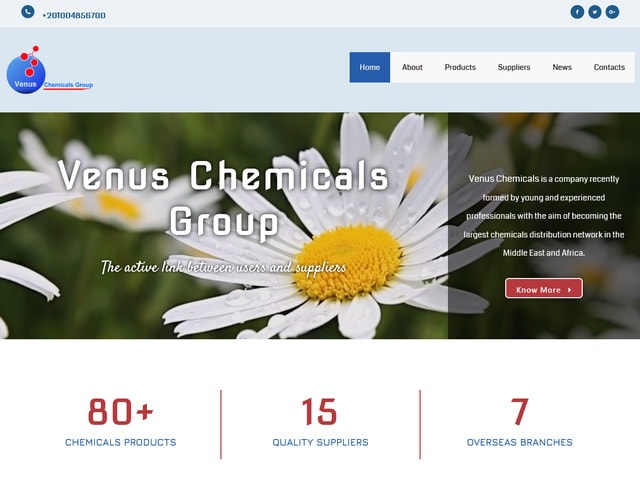Open the About page
The width and height of the screenshot is (640, 480).
tap(412, 67)
